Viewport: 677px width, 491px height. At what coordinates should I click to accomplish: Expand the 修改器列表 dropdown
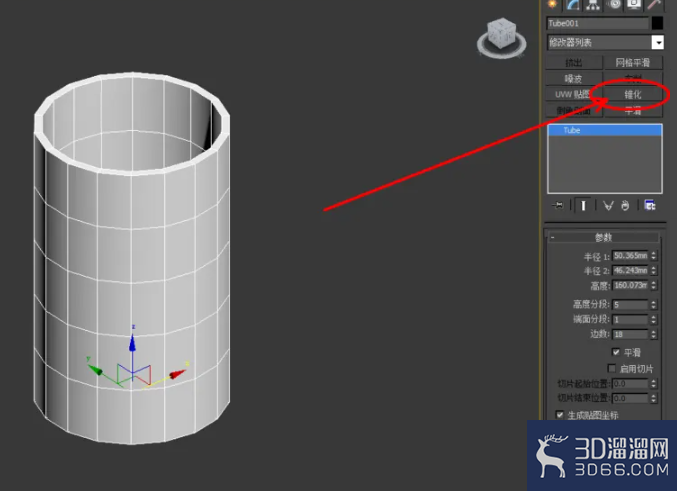658,42
